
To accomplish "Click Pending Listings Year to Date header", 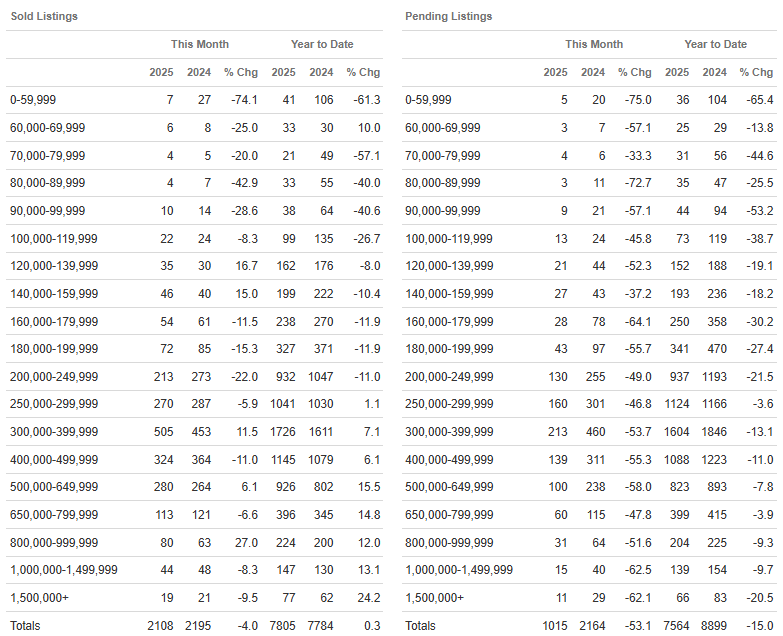I will 716,44.
